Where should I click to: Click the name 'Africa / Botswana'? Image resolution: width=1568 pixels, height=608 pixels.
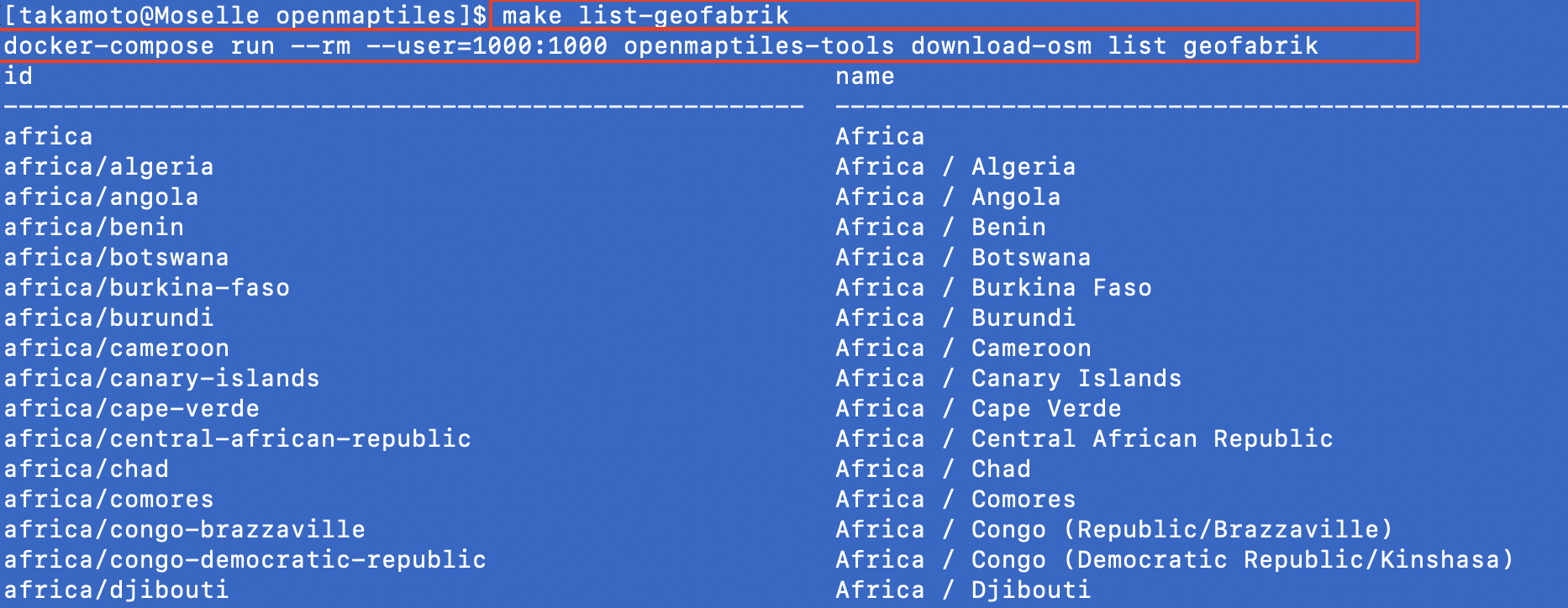(x=963, y=258)
